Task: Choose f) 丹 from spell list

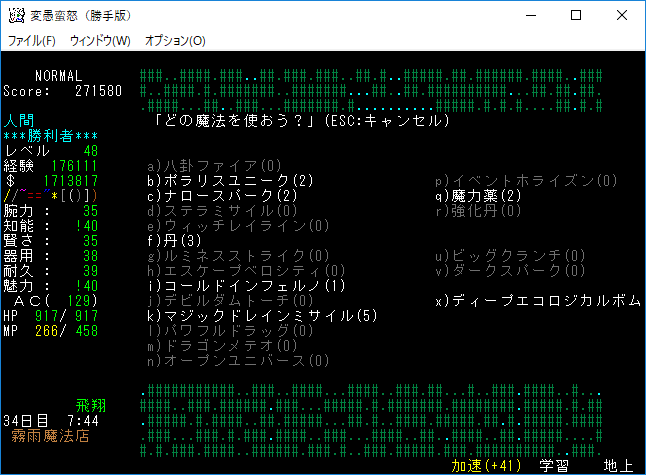Action: coord(174,241)
